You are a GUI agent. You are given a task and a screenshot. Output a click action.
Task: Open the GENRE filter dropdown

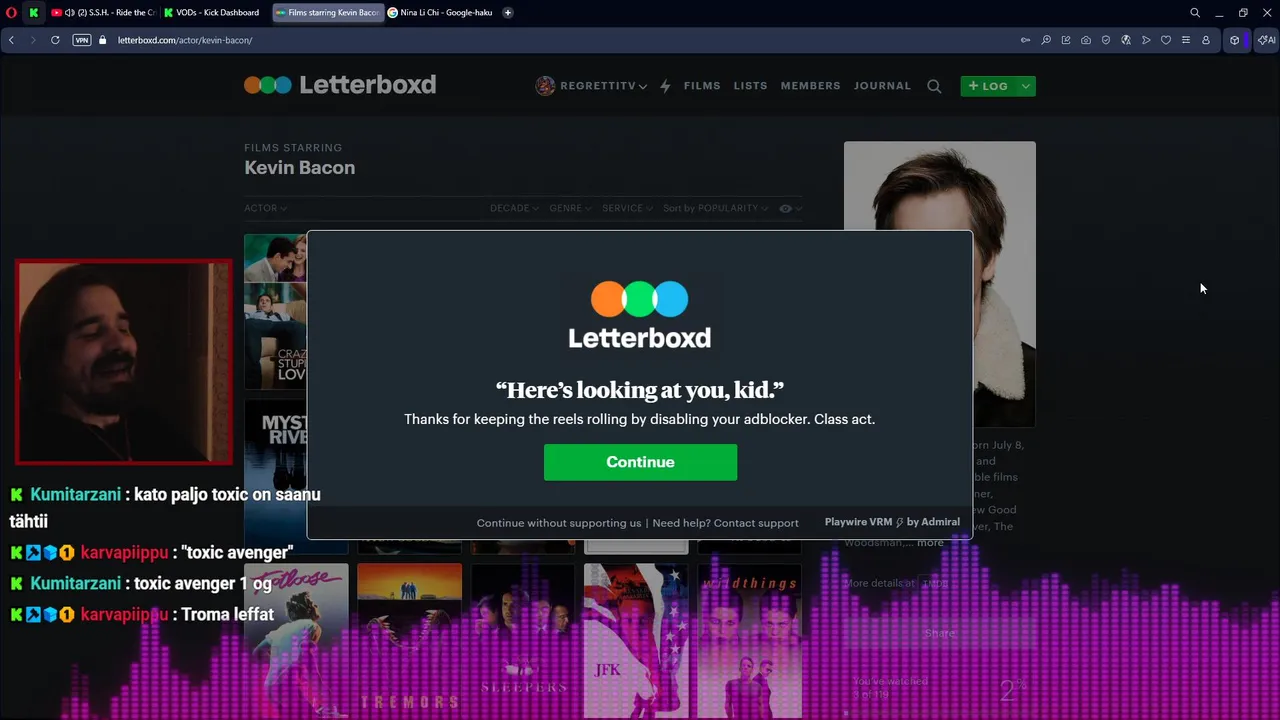[x=570, y=208]
